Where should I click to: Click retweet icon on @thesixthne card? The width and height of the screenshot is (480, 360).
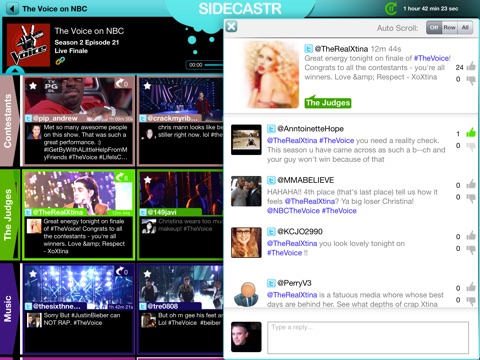coord(122,271)
